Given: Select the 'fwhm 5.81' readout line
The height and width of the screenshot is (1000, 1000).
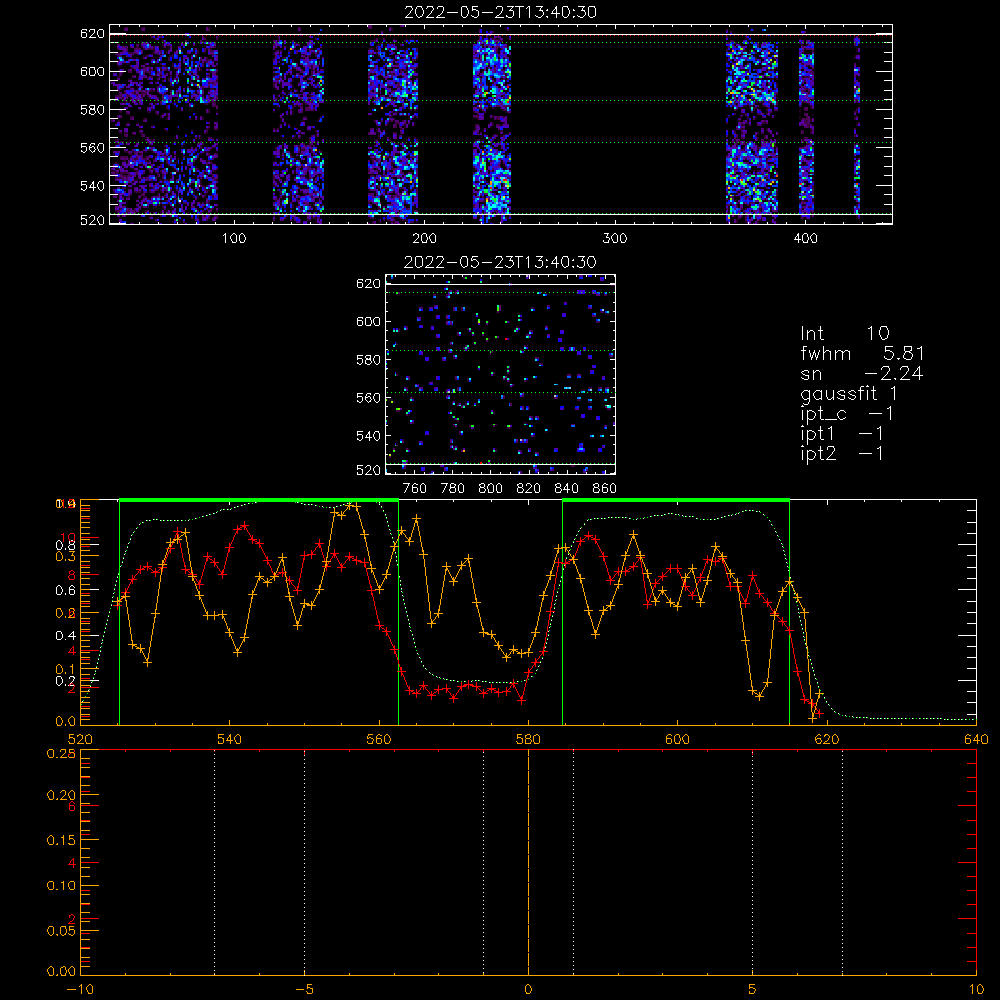Looking at the screenshot, I should pos(862,353).
